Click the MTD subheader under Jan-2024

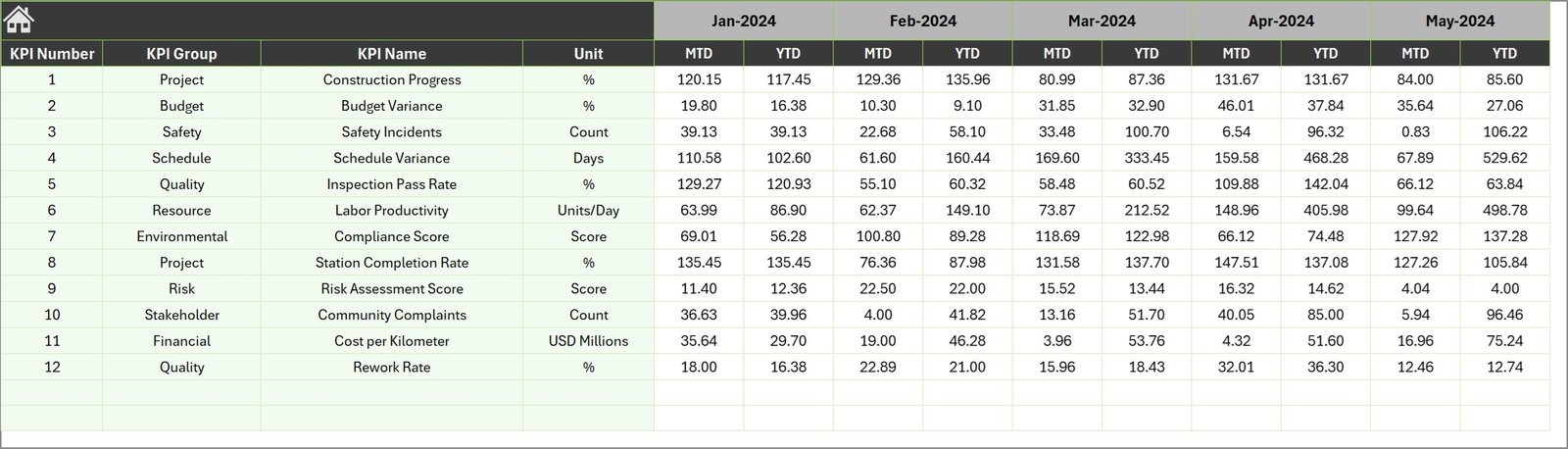699,54
